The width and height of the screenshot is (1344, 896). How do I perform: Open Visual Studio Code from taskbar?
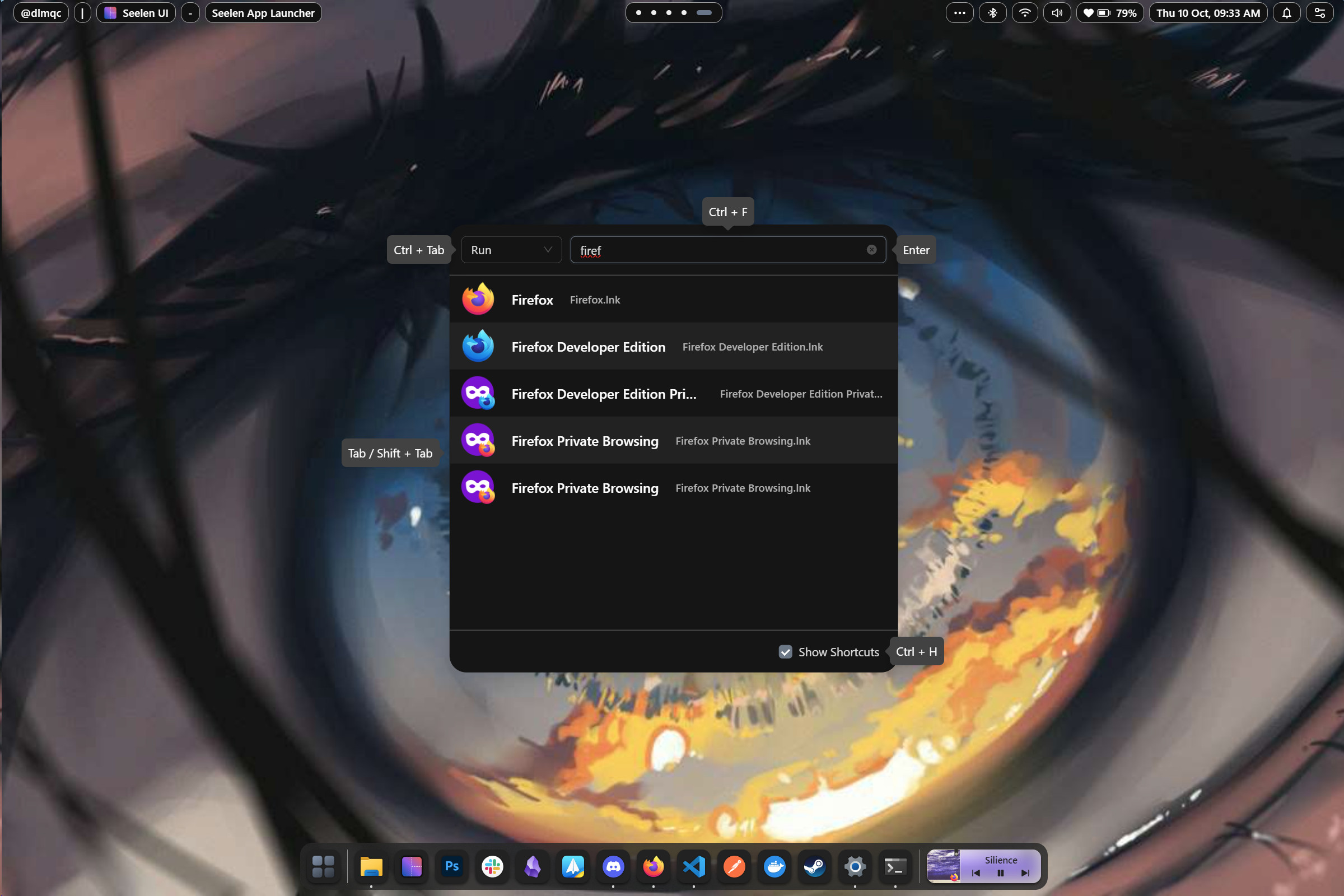pos(693,865)
